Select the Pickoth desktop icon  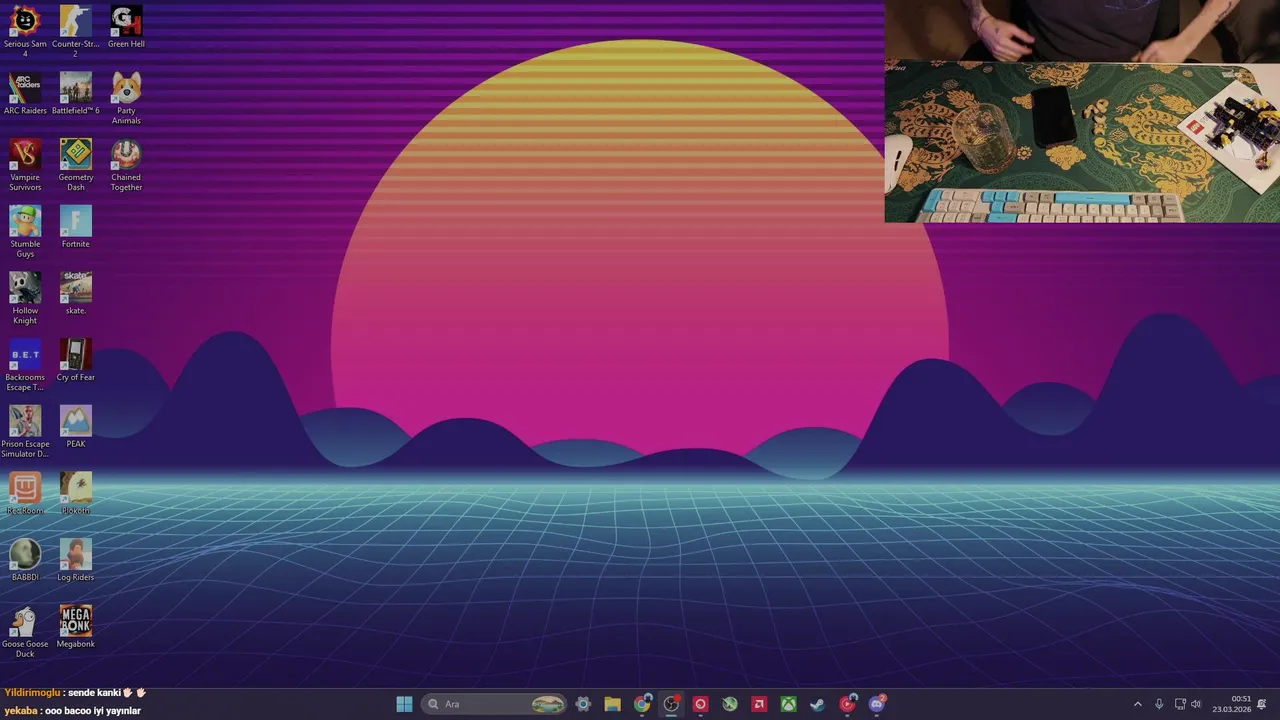point(75,494)
